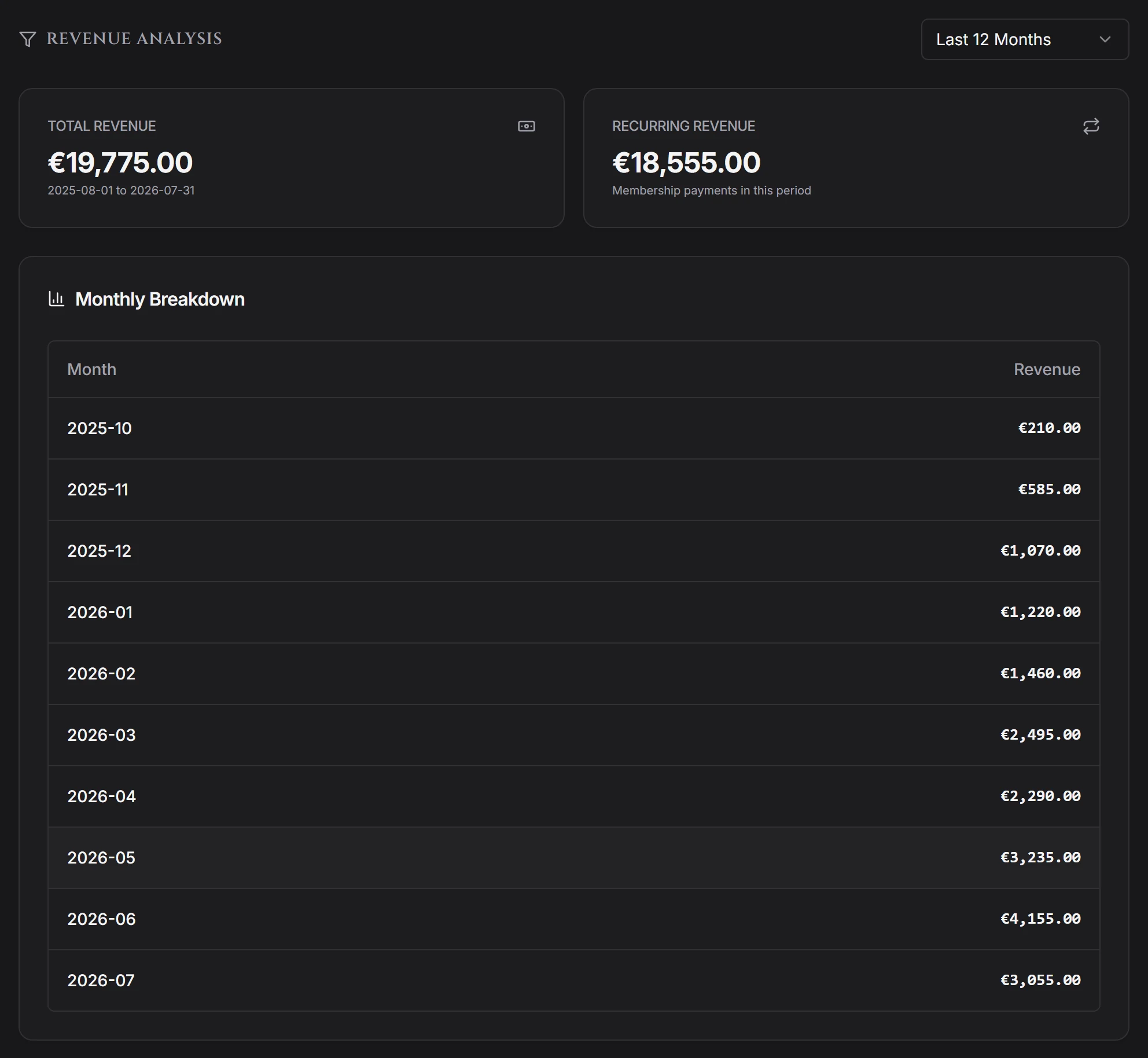Click the €1,070.00 revenue value
The image size is (1148, 1058).
[x=1040, y=550]
